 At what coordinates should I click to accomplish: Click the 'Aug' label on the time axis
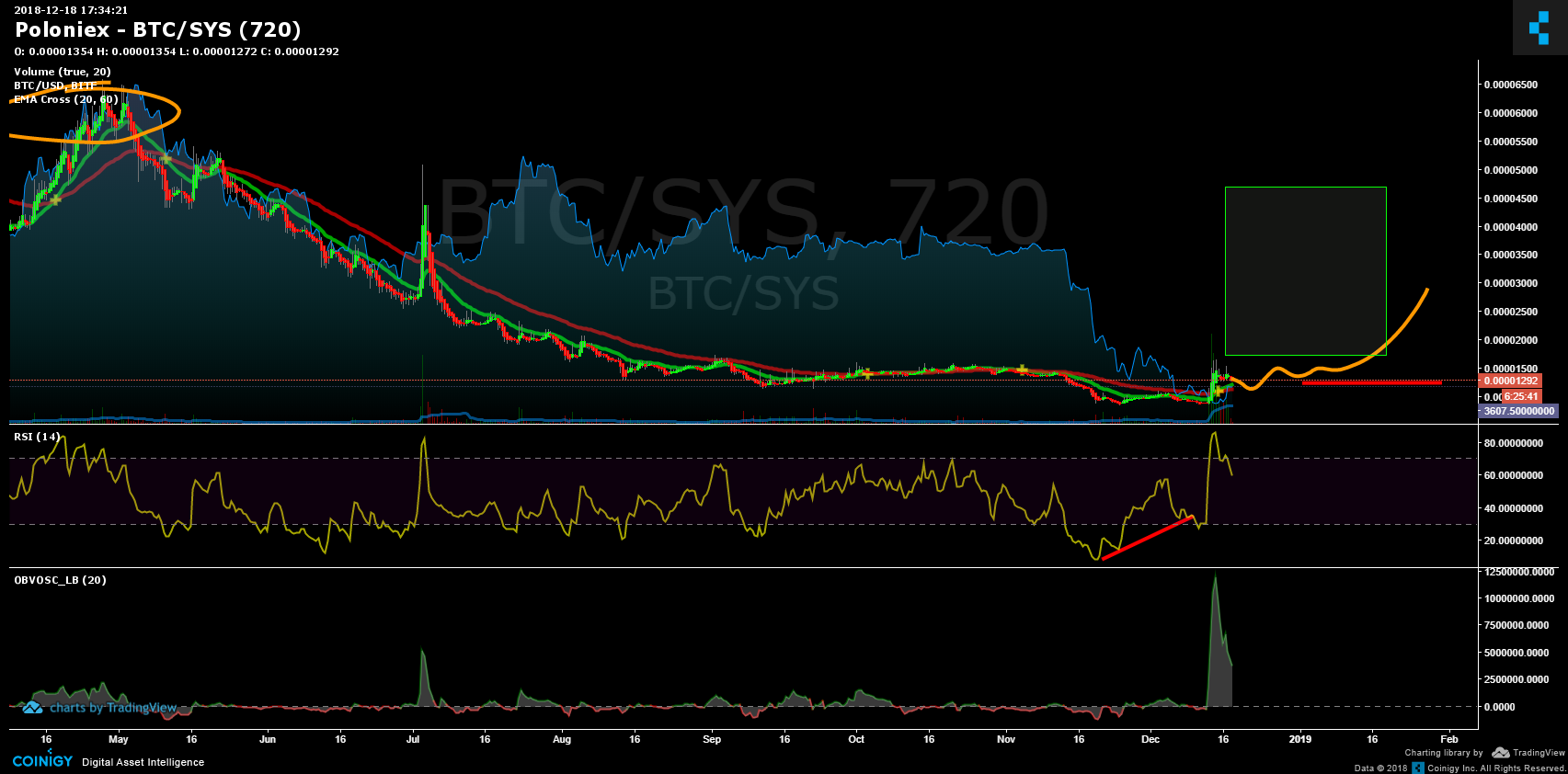(x=562, y=739)
